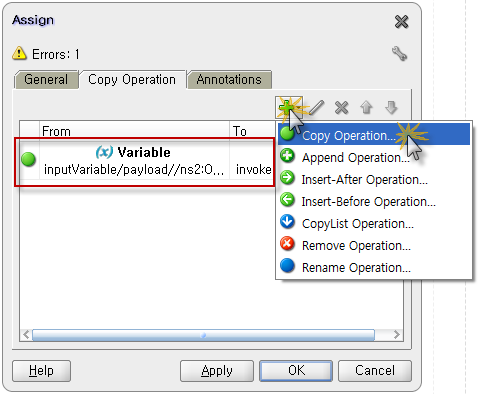The height and width of the screenshot is (394, 481).
Task: Switch to the Annotations tab
Action: pyautogui.click(x=229, y=80)
